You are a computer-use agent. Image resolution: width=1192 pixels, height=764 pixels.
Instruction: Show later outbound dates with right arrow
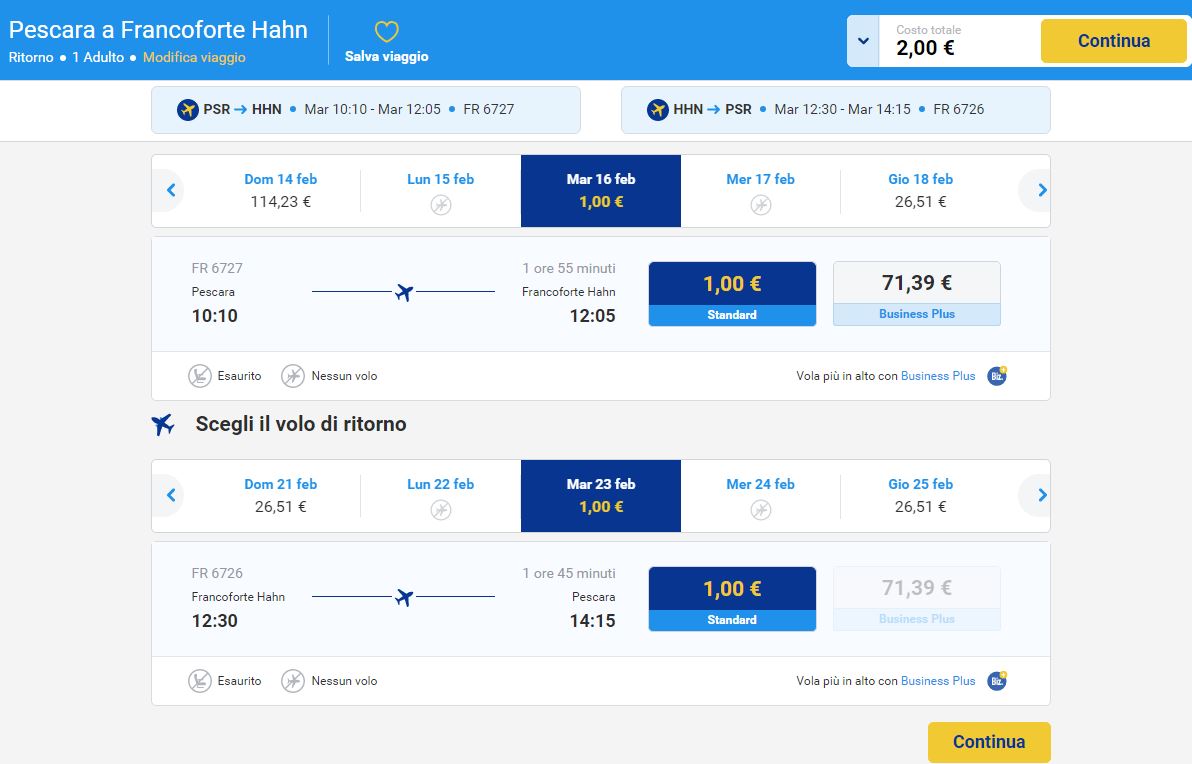pyautogui.click(x=1041, y=190)
